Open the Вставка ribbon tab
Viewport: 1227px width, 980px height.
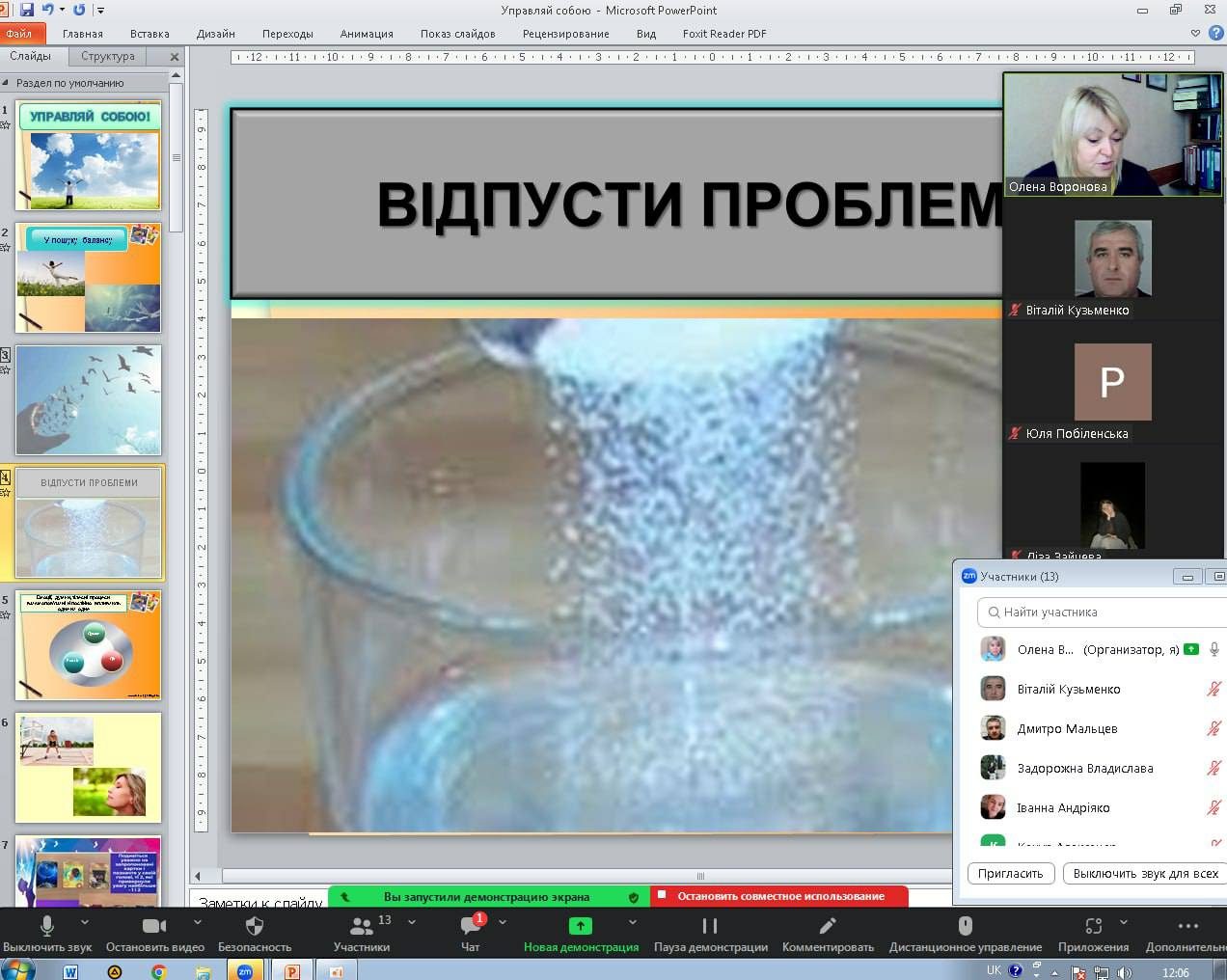click(x=150, y=34)
